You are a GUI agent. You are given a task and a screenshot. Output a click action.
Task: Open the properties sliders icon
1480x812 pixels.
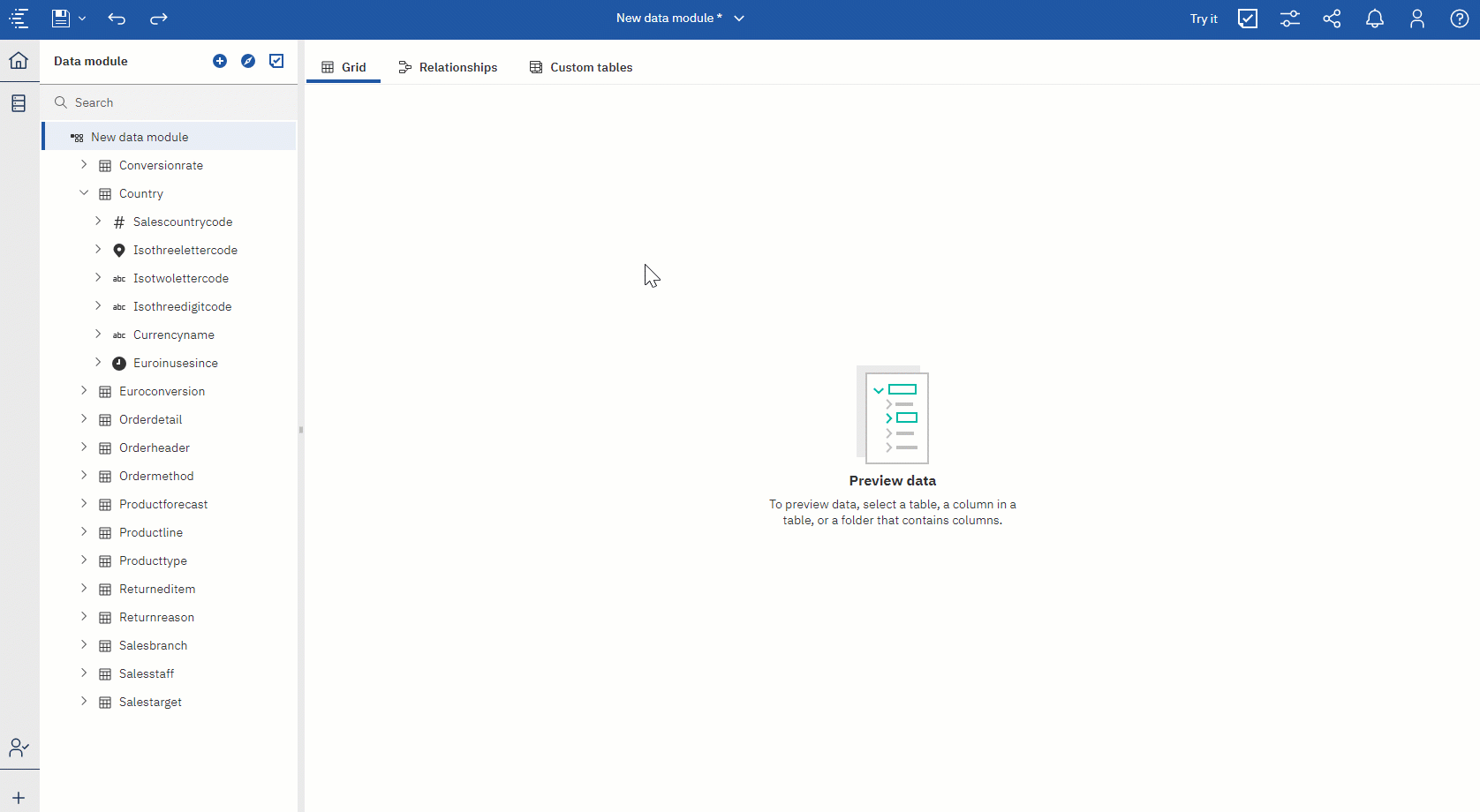[x=1290, y=19]
